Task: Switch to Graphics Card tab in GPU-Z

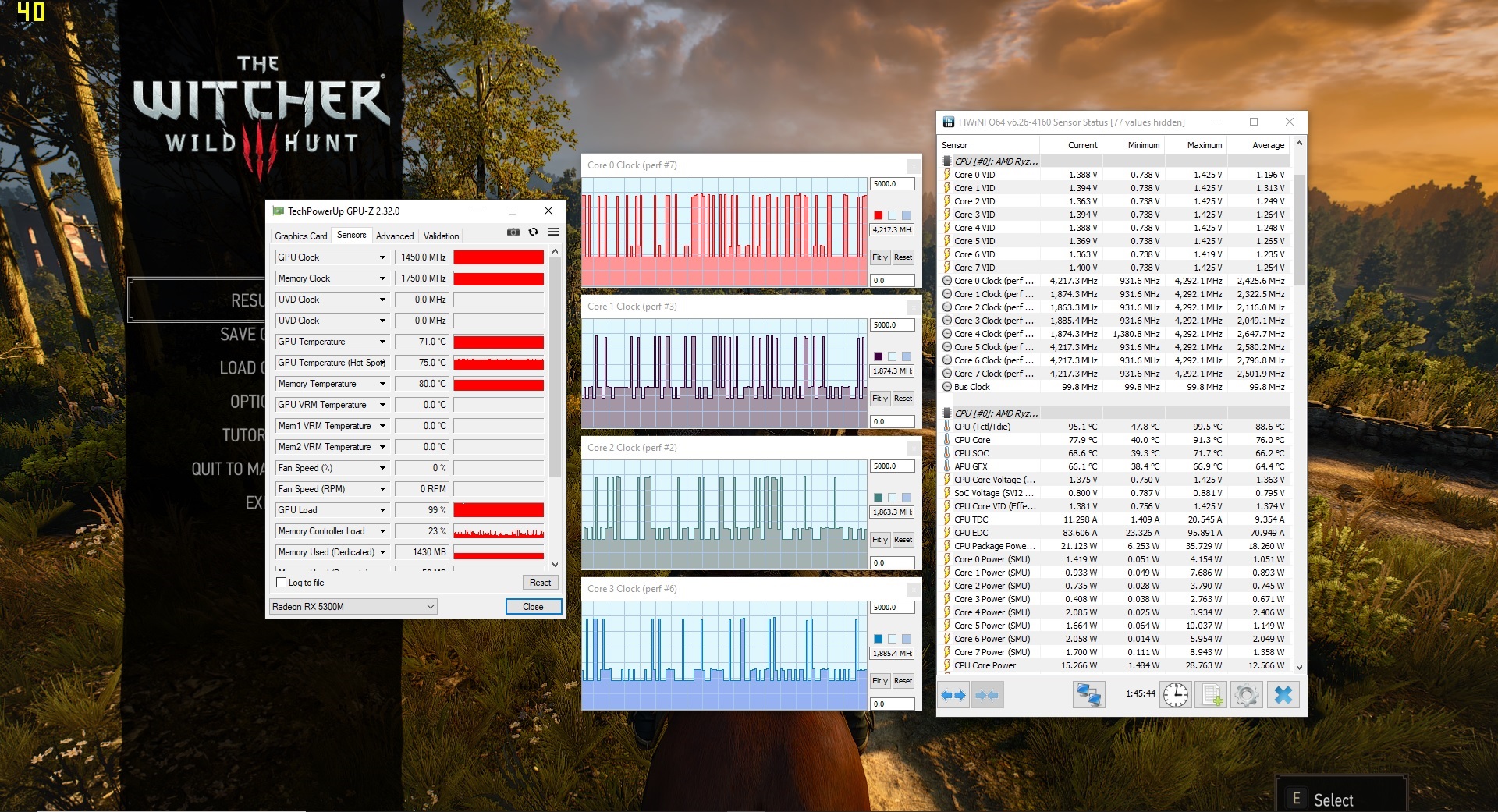Action: pos(301,236)
